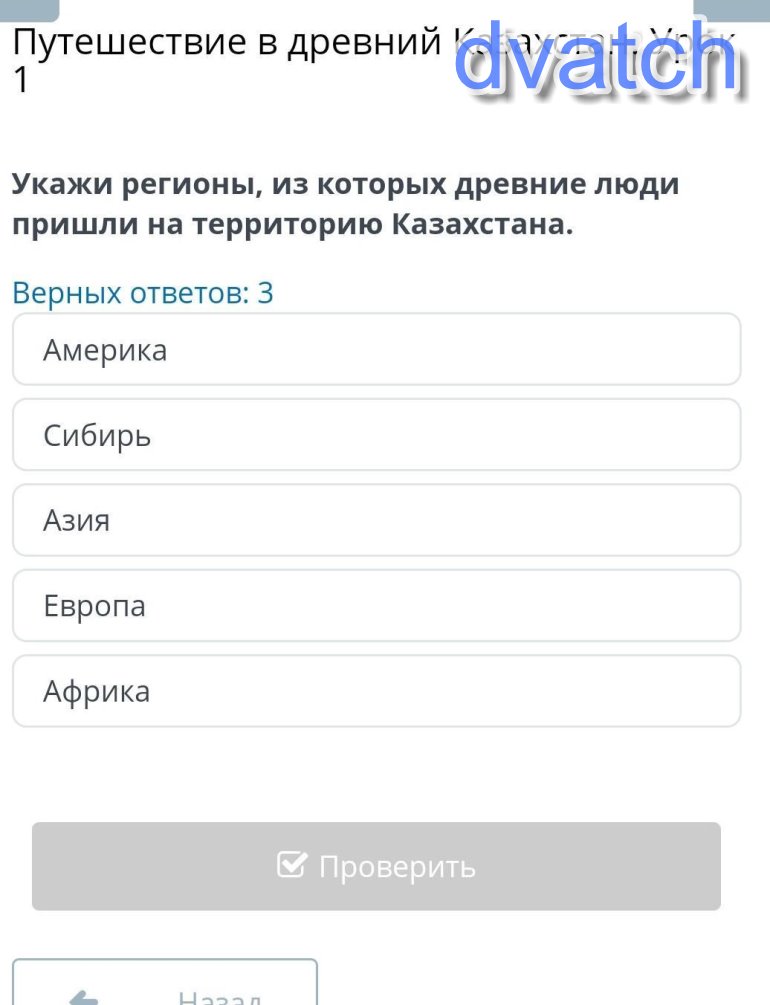Image resolution: width=770 pixels, height=1005 pixels.
Task: Click the checkmark icon beside Проверить
Action: tap(291, 865)
